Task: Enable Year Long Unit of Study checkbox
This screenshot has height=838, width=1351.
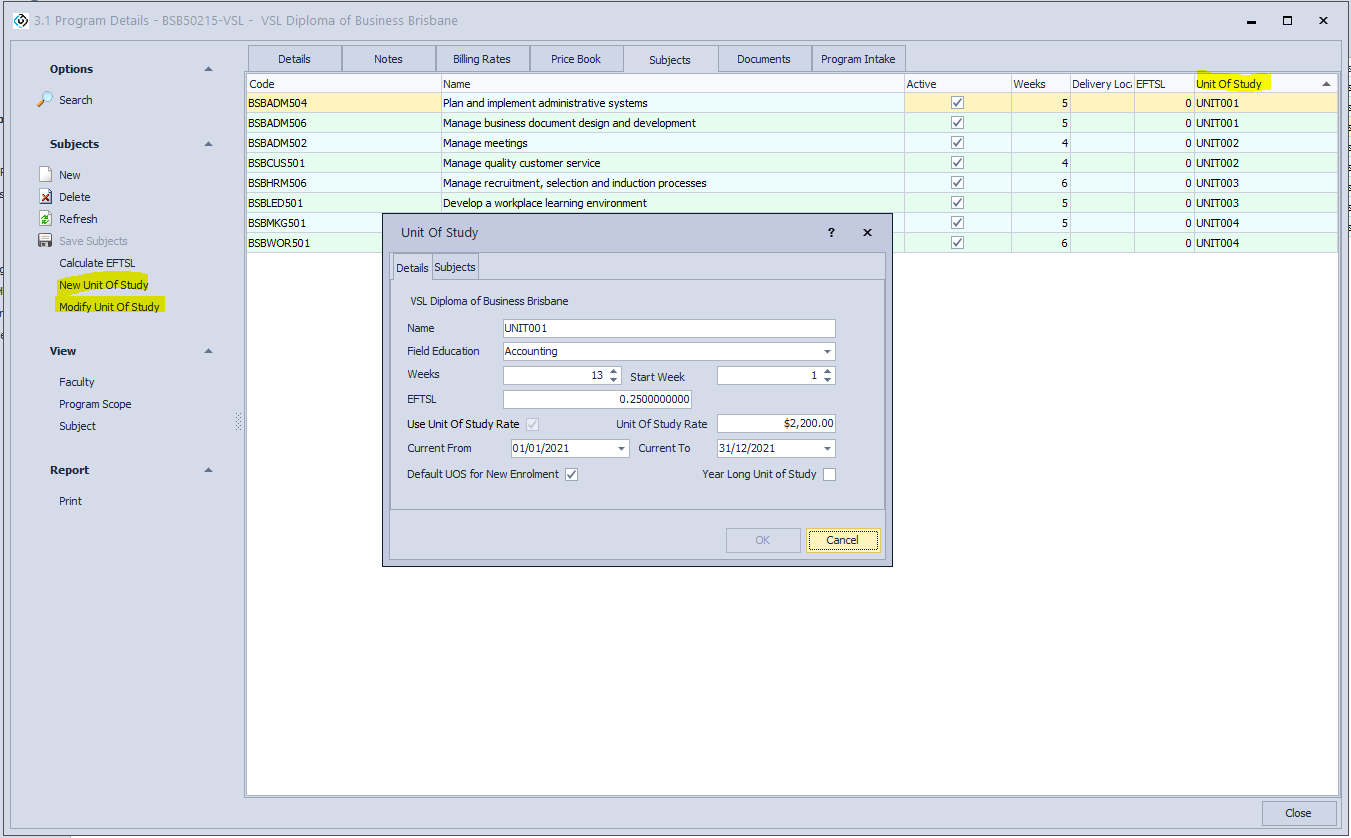Action: click(829, 474)
